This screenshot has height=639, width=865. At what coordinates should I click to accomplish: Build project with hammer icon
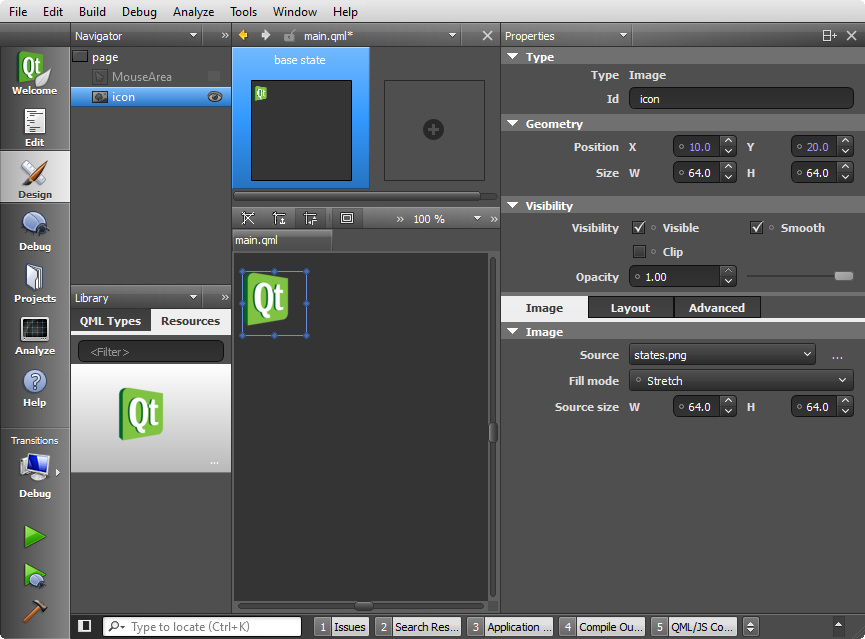(34, 611)
